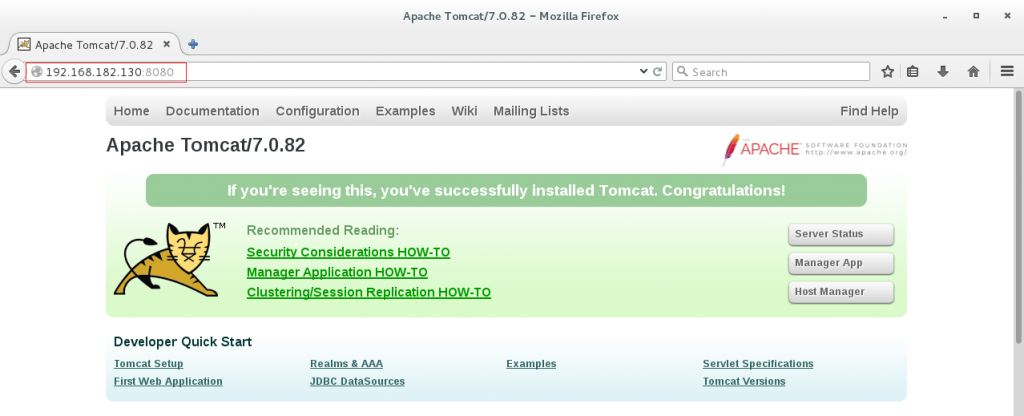Screen dimensions: 1024x416
Task: Open Examples link under Developer Quick Start
Action: click(x=531, y=364)
